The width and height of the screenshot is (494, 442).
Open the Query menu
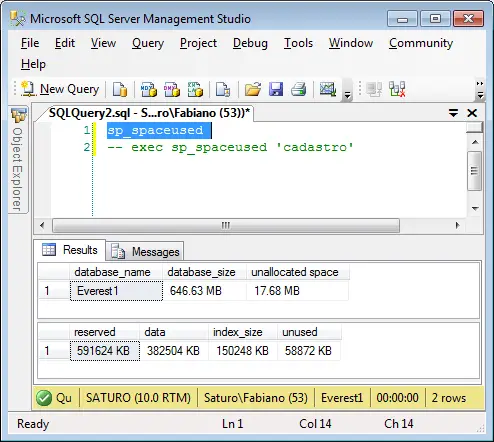click(148, 43)
